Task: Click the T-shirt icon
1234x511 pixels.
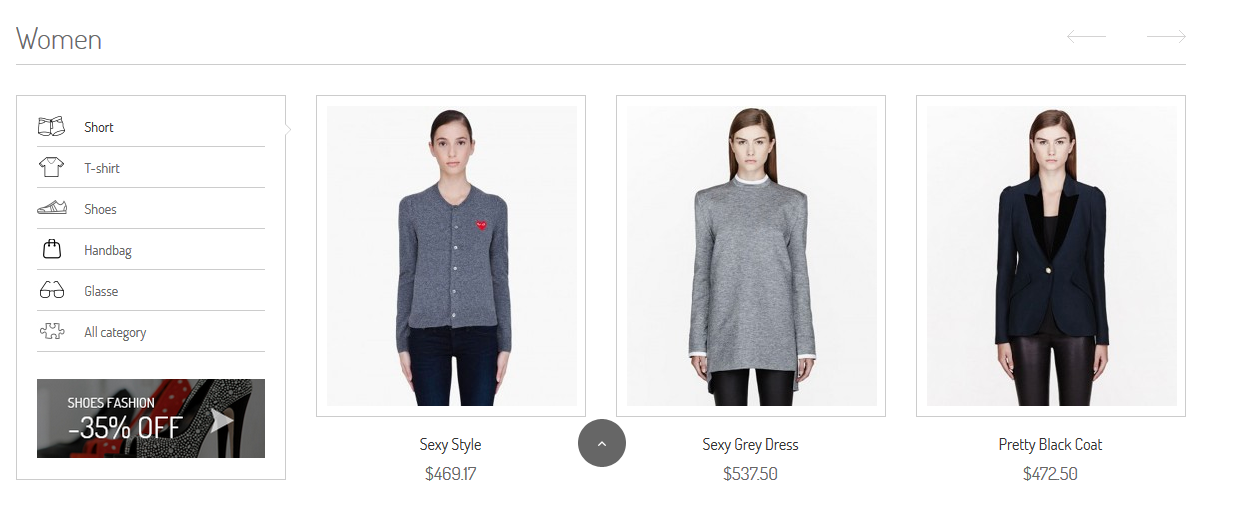Action: click(x=51, y=168)
